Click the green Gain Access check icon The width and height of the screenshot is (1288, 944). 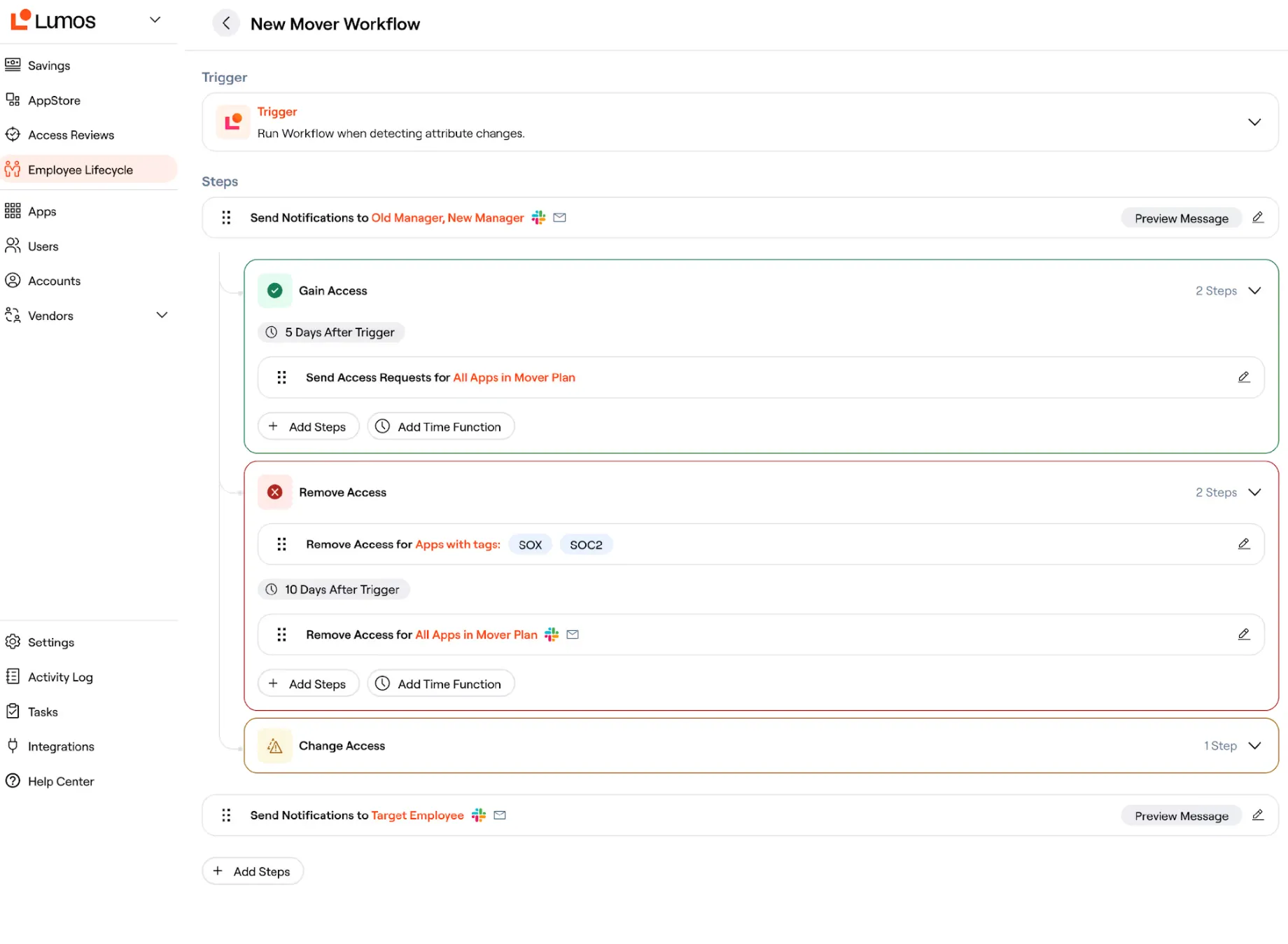click(275, 291)
